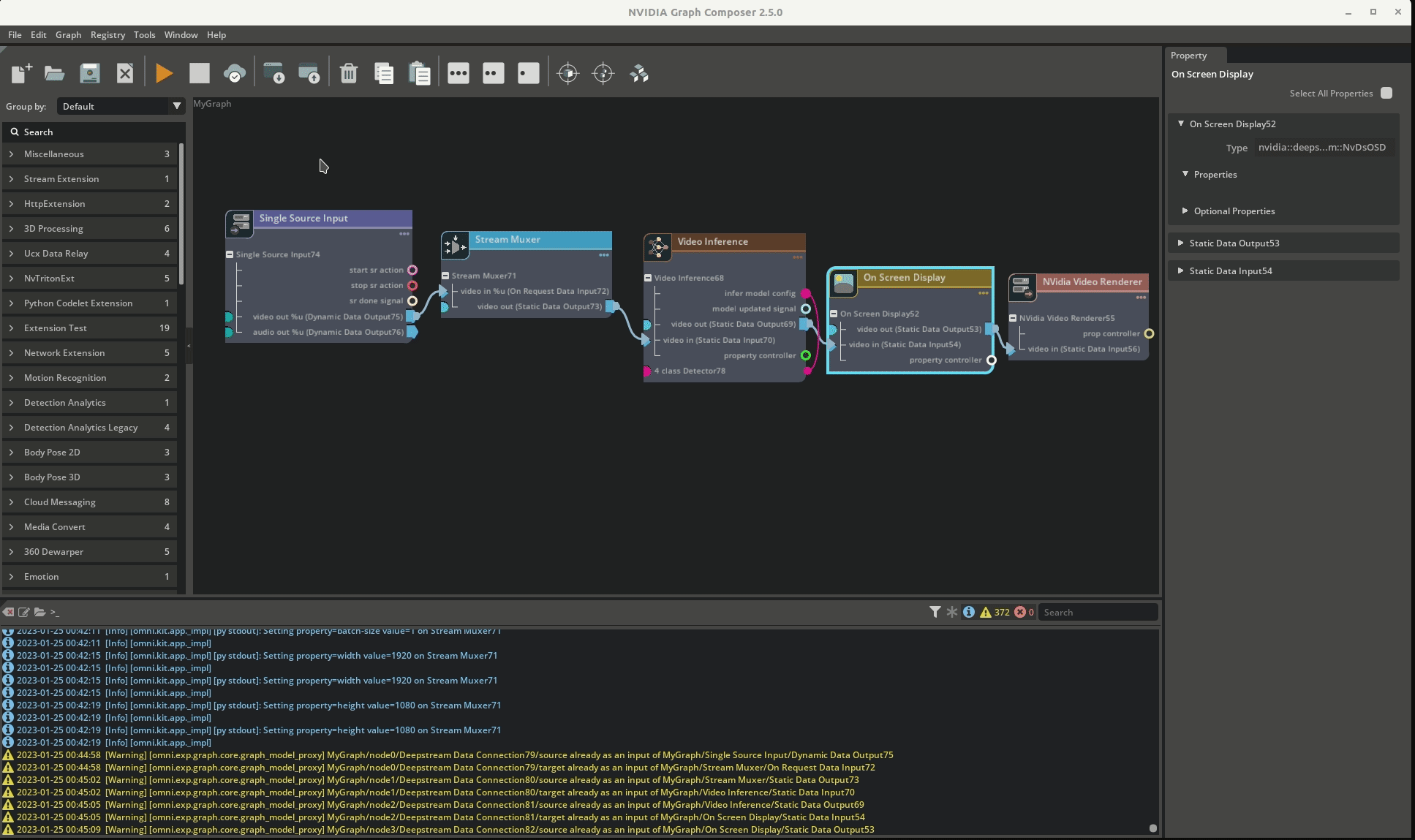This screenshot has width=1415, height=840.
Task: Click the Video Inference node header
Action: click(x=737, y=241)
